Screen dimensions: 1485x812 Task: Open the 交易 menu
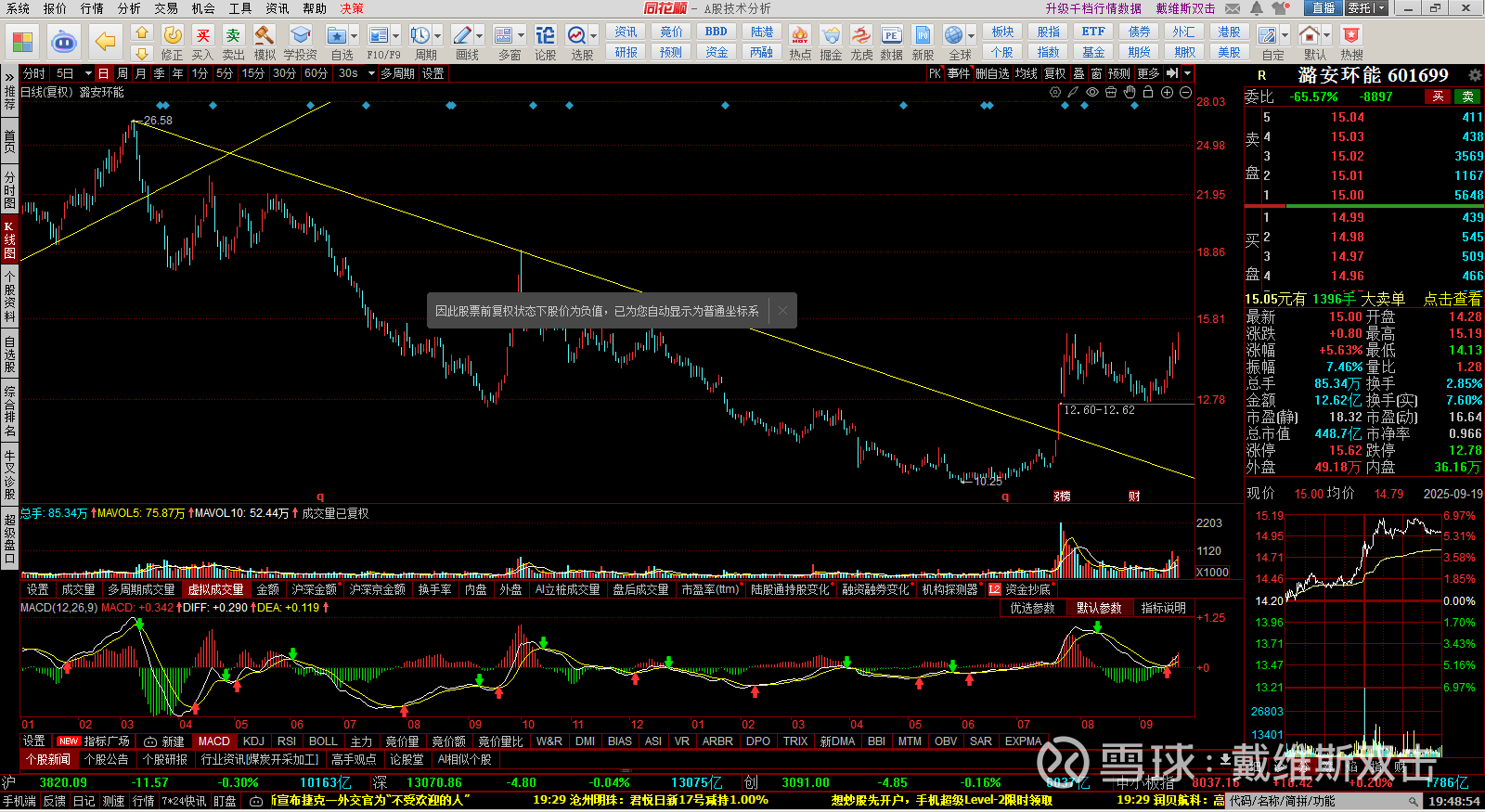(166, 8)
